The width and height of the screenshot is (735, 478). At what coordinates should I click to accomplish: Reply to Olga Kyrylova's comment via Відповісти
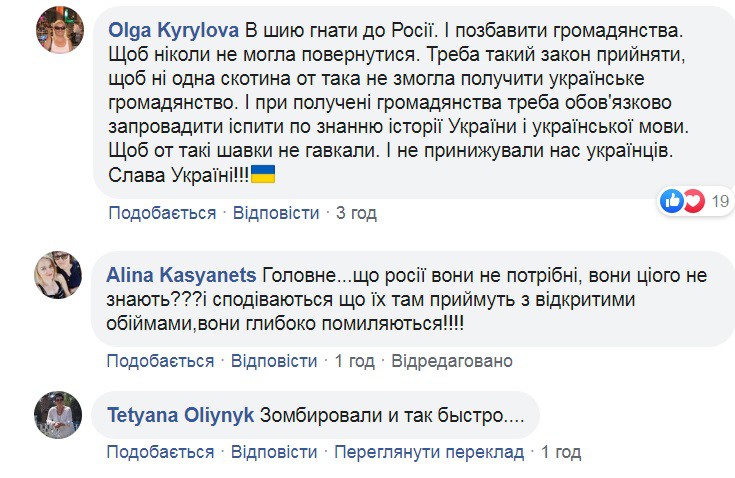click(x=275, y=213)
